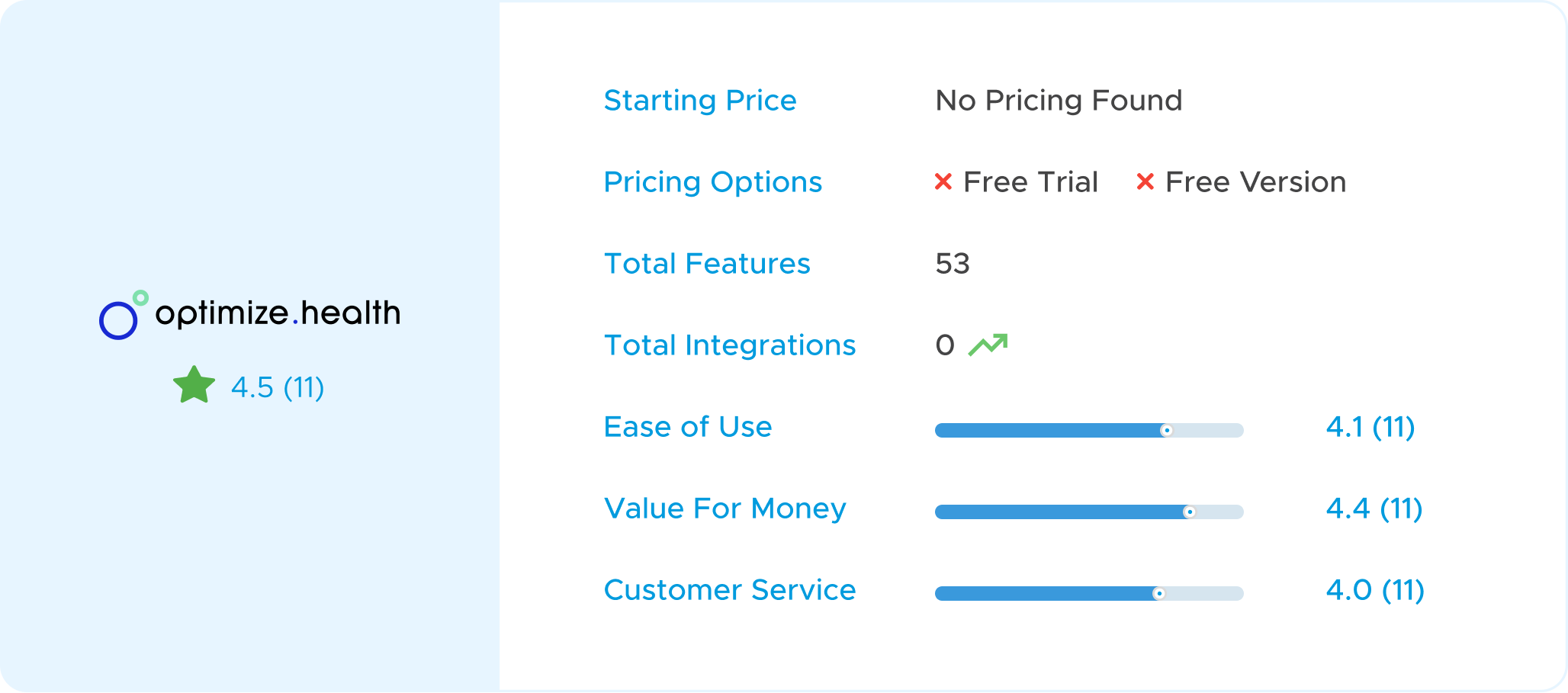Image resolution: width=1568 pixels, height=693 pixels.
Task: Open the 4.0 (11) service rating
Action: point(1375,590)
